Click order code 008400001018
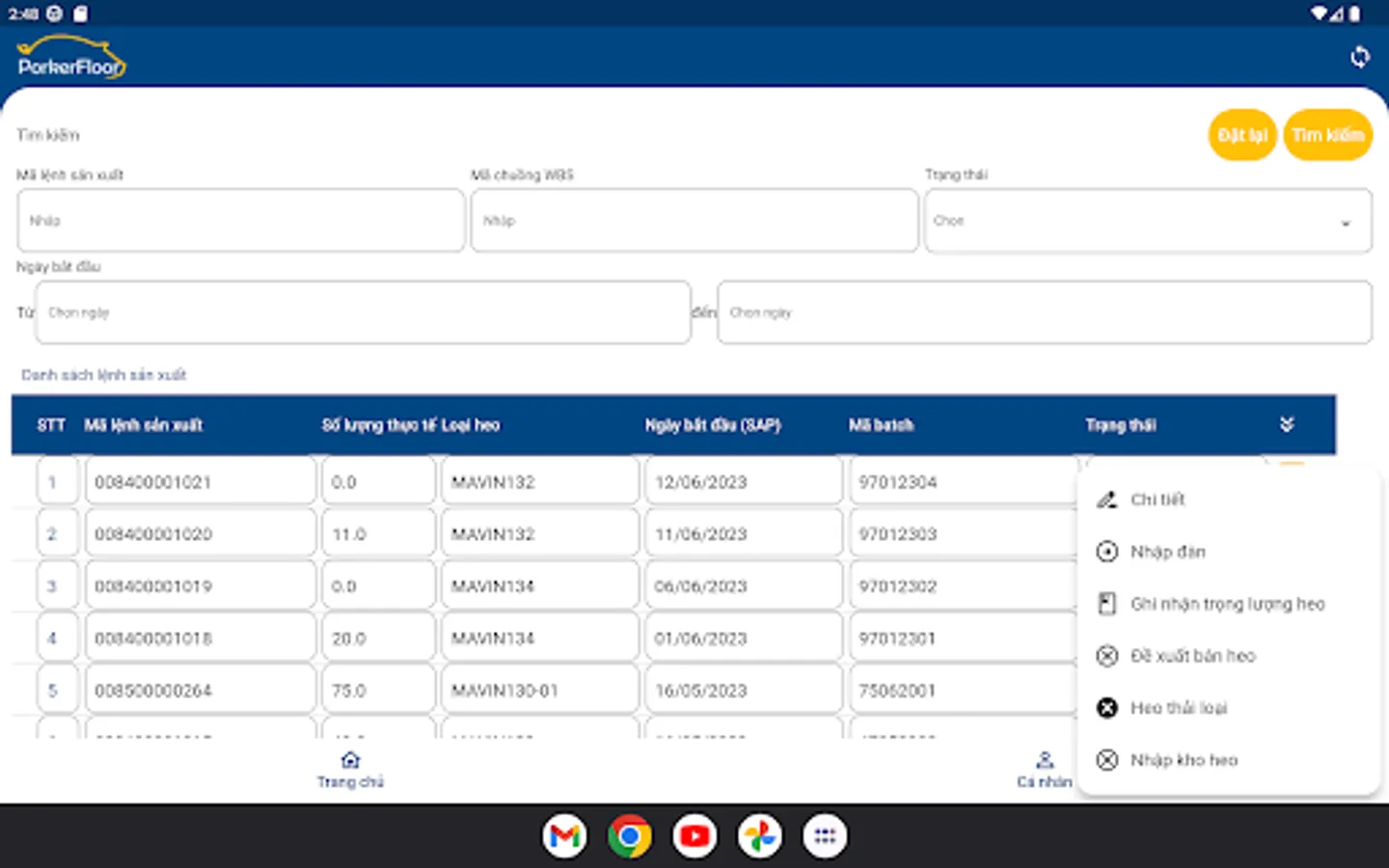Image resolution: width=1389 pixels, height=868 pixels. coord(201,637)
